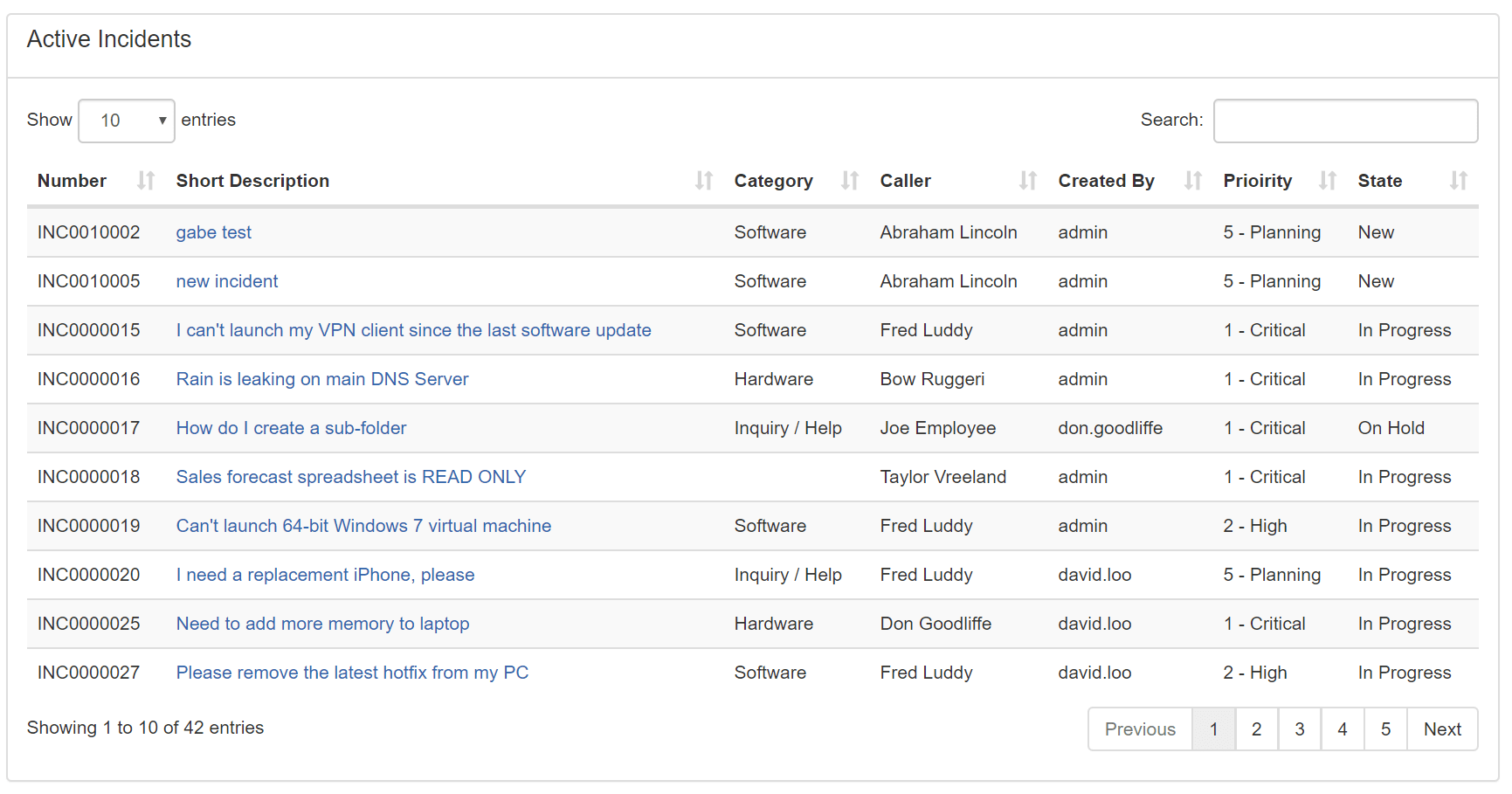Open the 'new incident' link
This screenshot has height=794, width=1512.
click(227, 281)
